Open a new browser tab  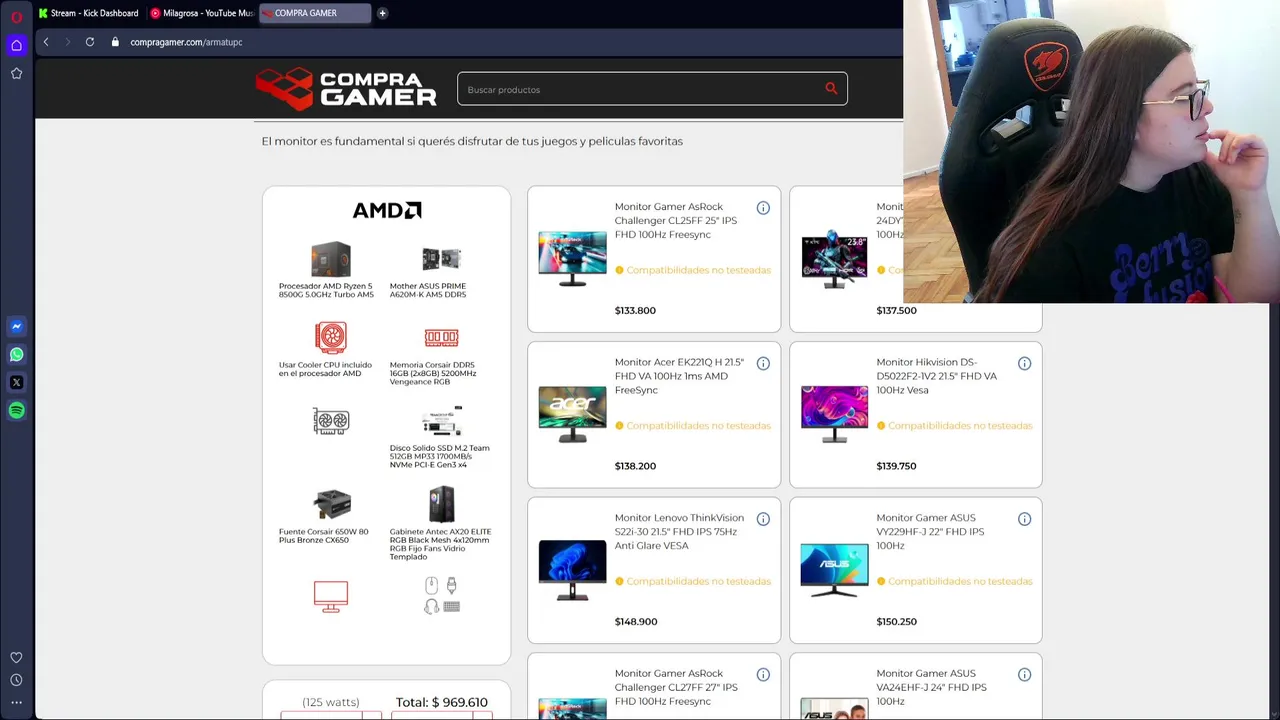point(382,13)
